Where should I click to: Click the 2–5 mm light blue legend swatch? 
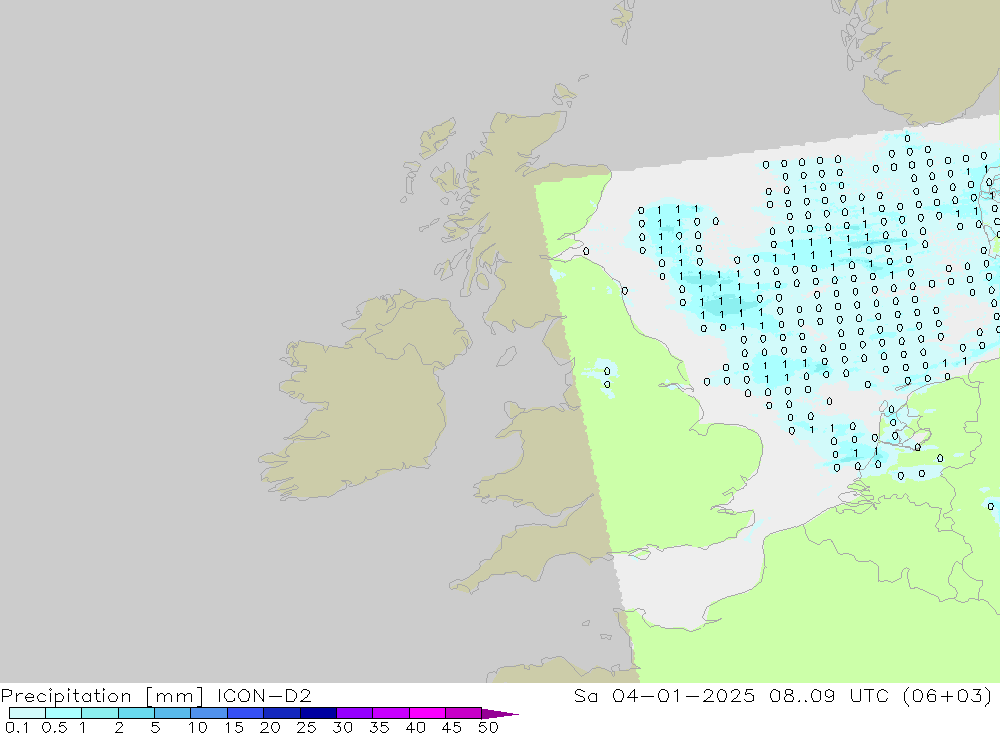pos(136,713)
